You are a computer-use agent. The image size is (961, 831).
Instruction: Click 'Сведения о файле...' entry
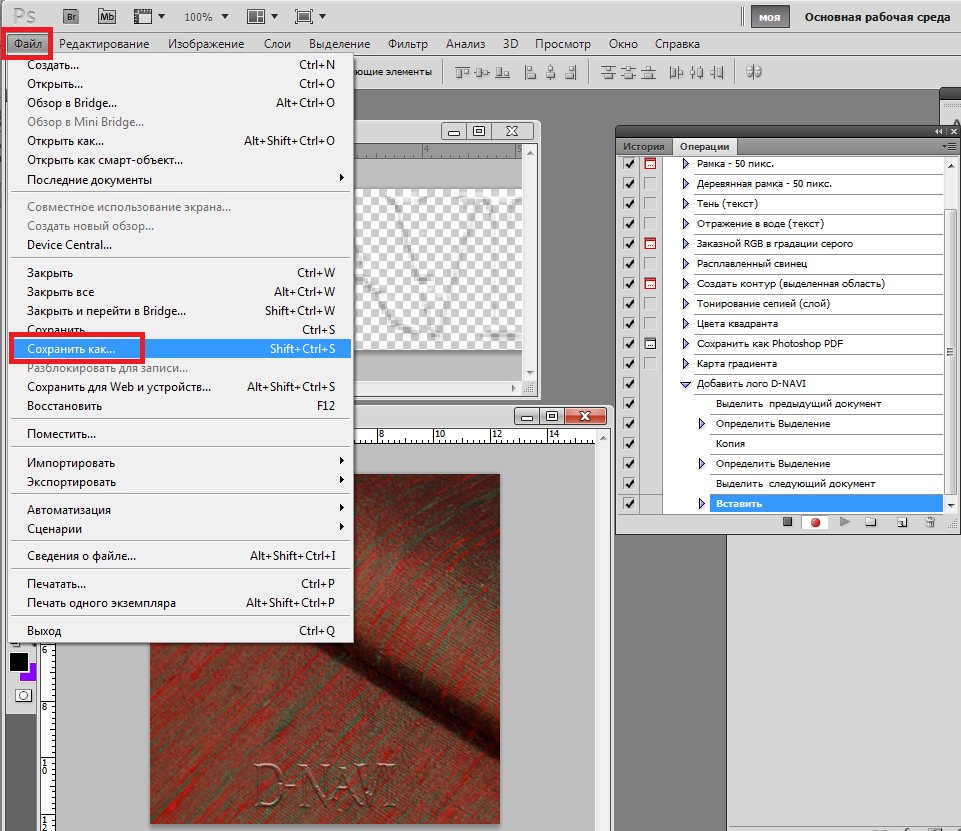pos(180,556)
